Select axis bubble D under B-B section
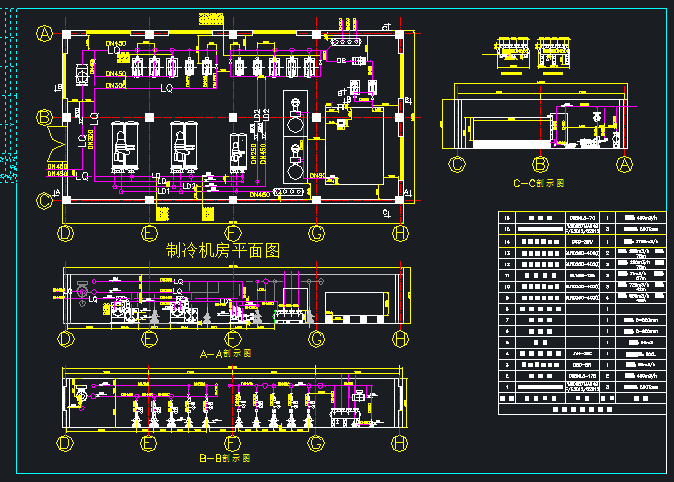674x482 pixels. tap(65, 443)
